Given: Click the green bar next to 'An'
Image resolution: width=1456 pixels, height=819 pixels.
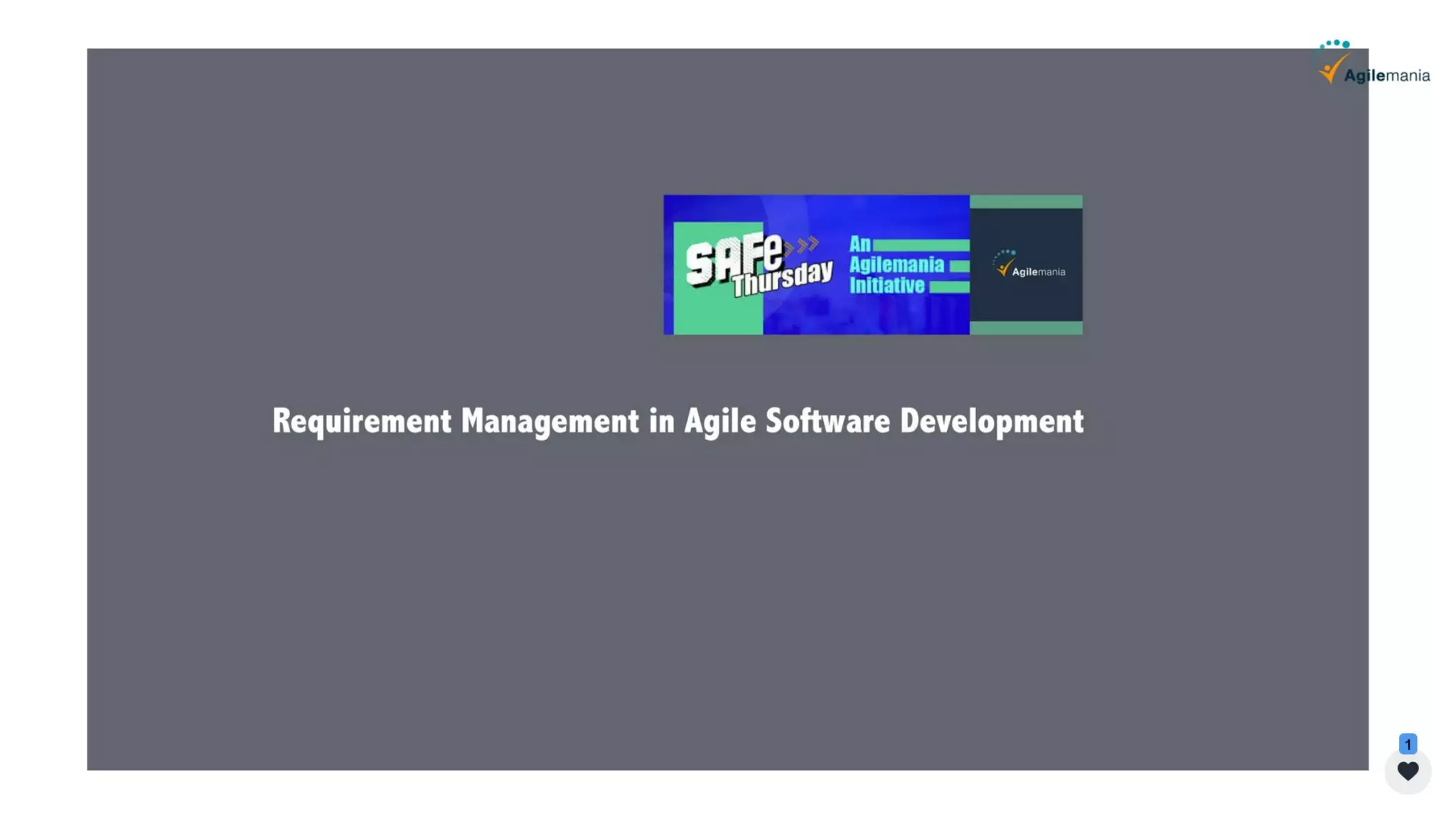Looking at the screenshot, I should [x=920, y=245].
